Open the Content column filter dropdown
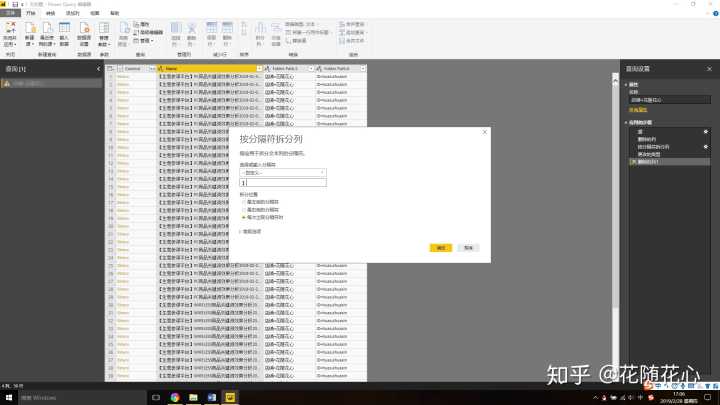The width and height of the screenshot is (720, 405). [152, 68]
